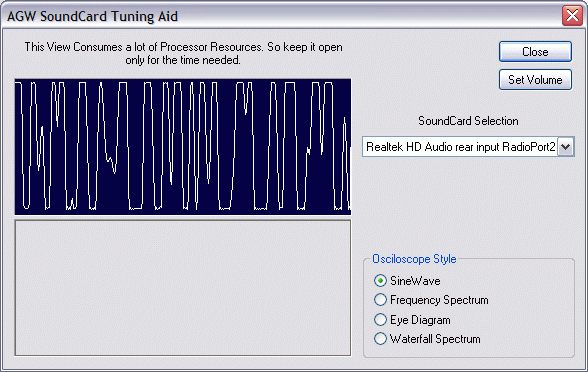This screenshot has height=372, width=588.
Task: Click the SoundCard Selection label
Action: point(468,121)
